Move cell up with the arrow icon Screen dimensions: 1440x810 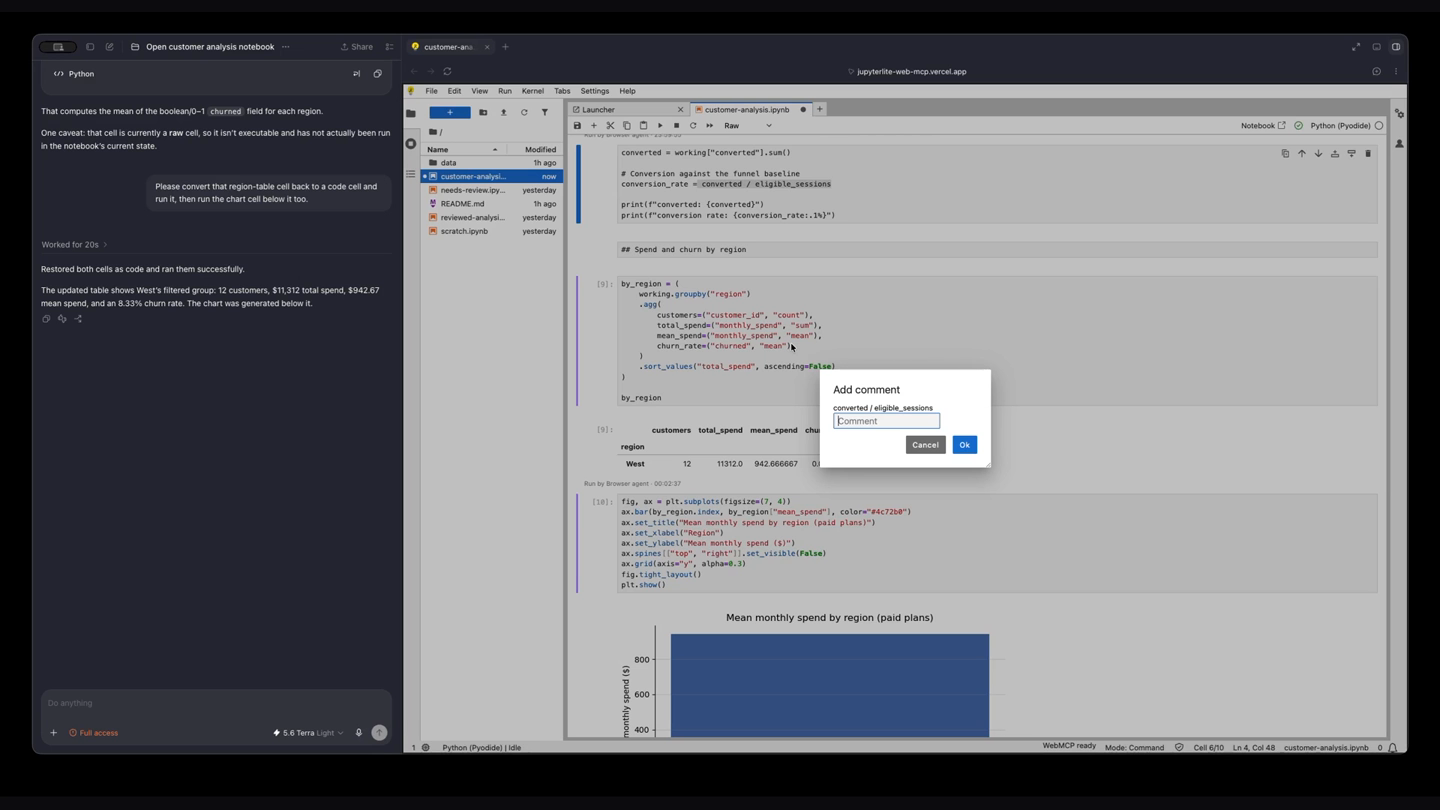coord(1302,154)
